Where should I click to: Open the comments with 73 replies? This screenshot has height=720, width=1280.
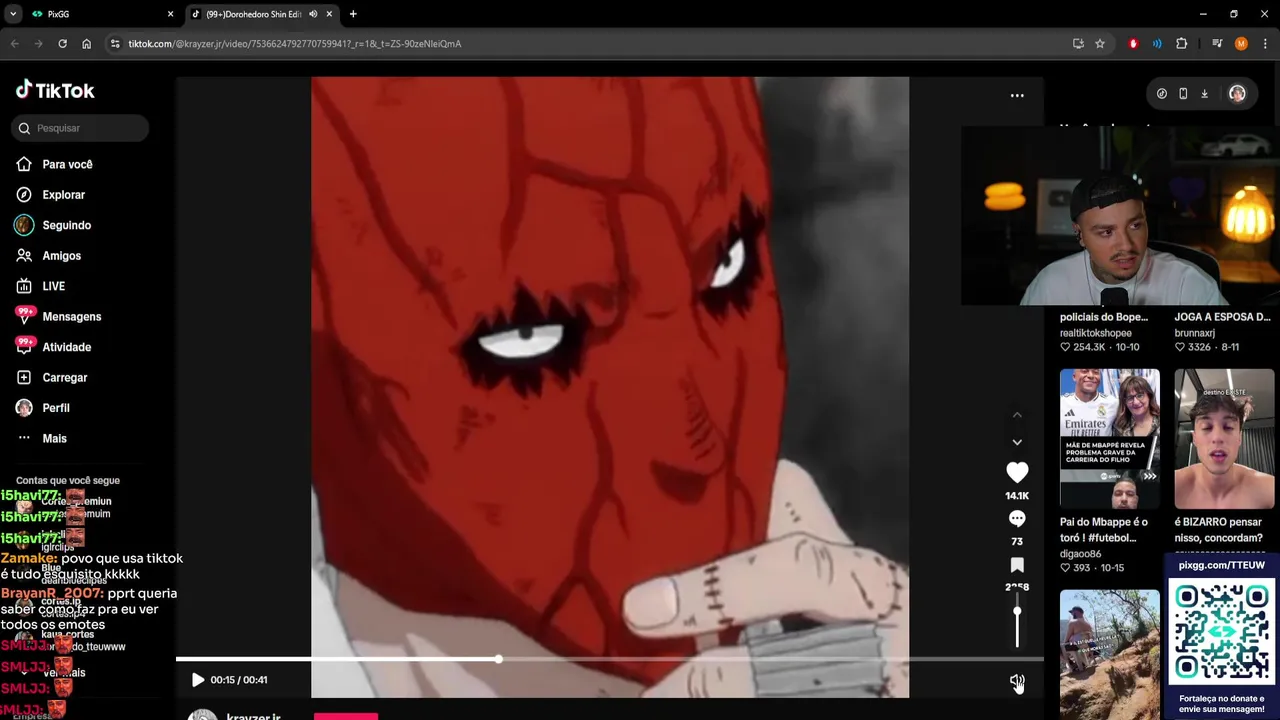pyautogui.click(x=1017, y=519)
